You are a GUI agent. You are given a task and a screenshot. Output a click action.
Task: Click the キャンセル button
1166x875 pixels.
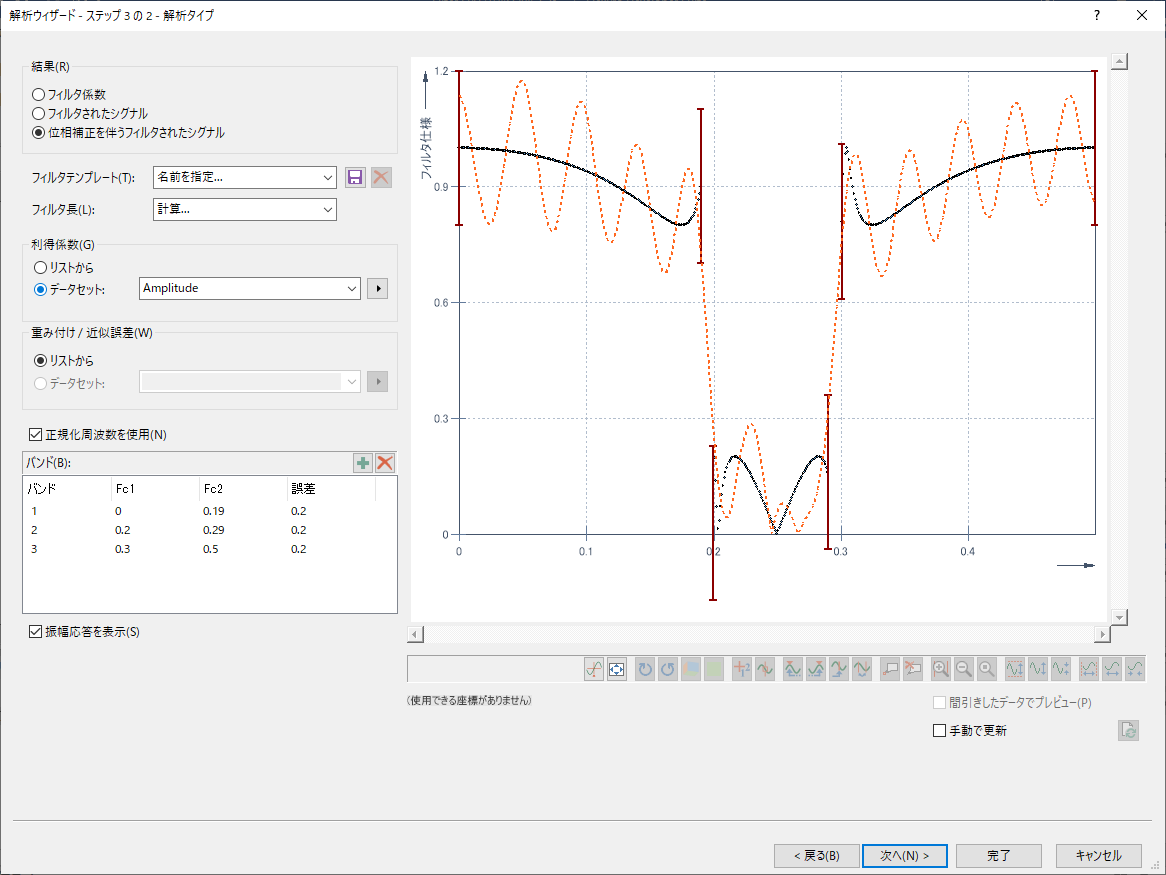(1098, 856)
